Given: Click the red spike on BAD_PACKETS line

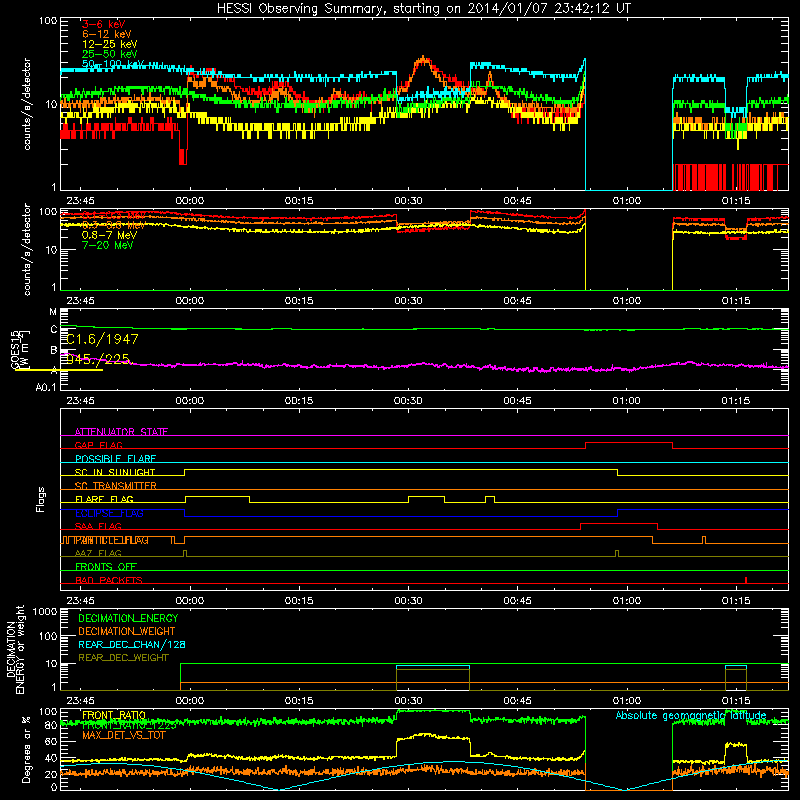Looking at the screenshot, I should [x=746, y=580].
